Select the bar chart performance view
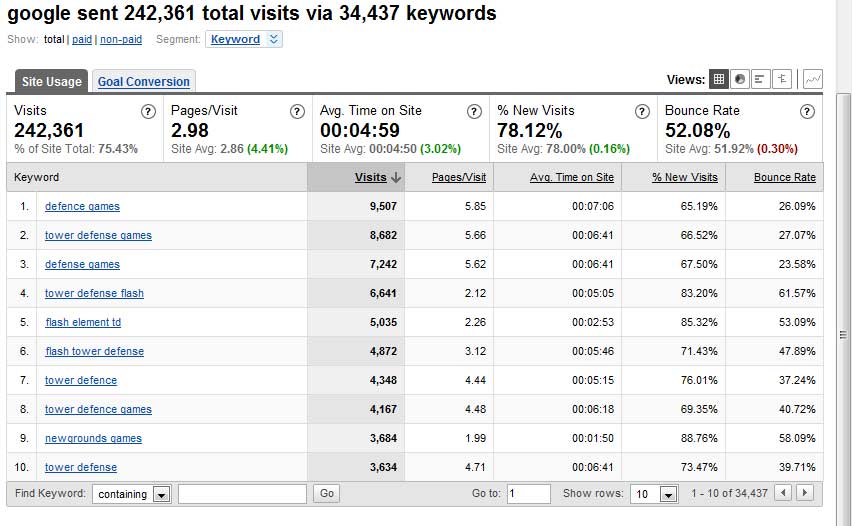This screenshot has height=526, width=852. tap(761, 79)
